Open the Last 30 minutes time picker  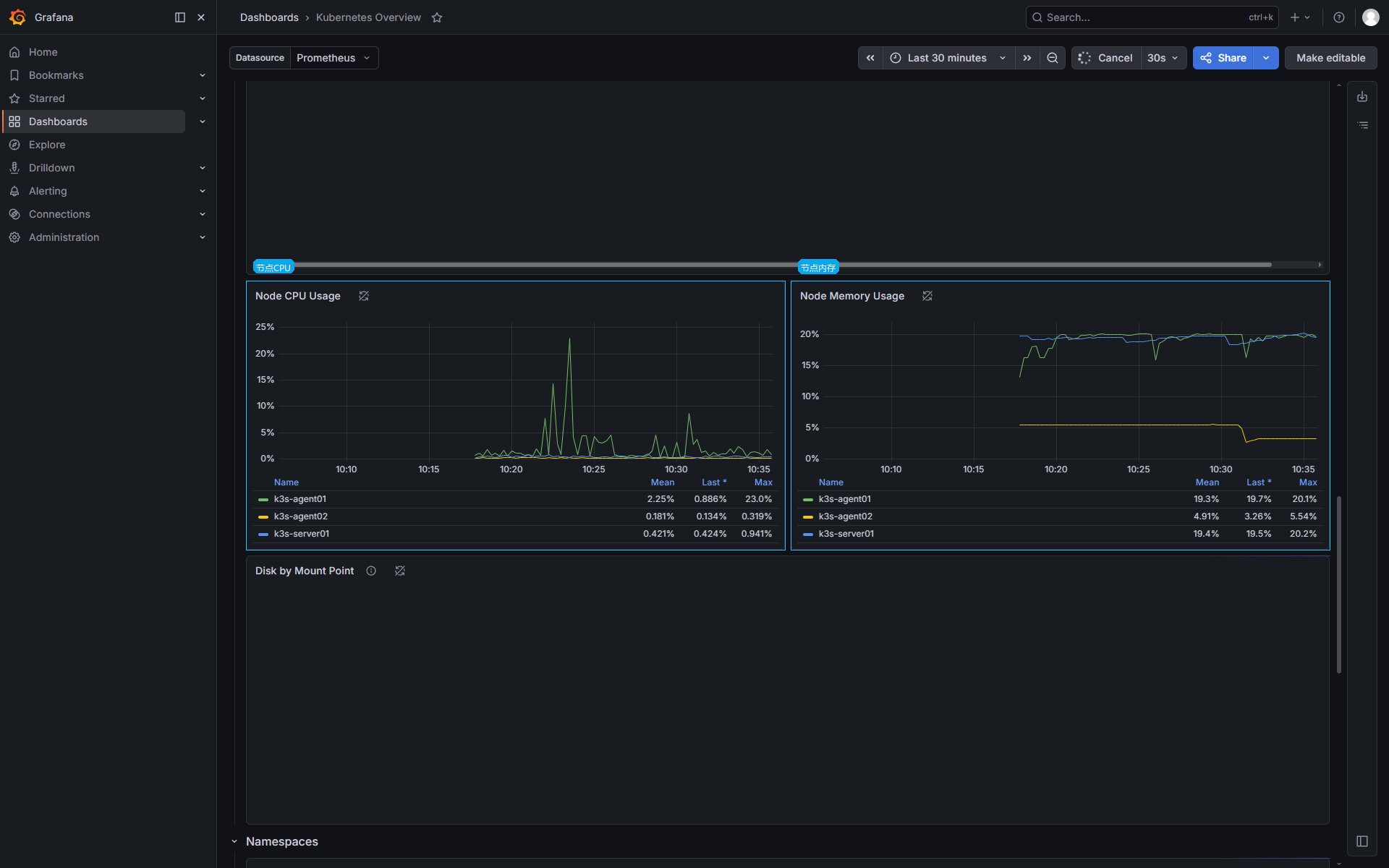coord(948,58)
